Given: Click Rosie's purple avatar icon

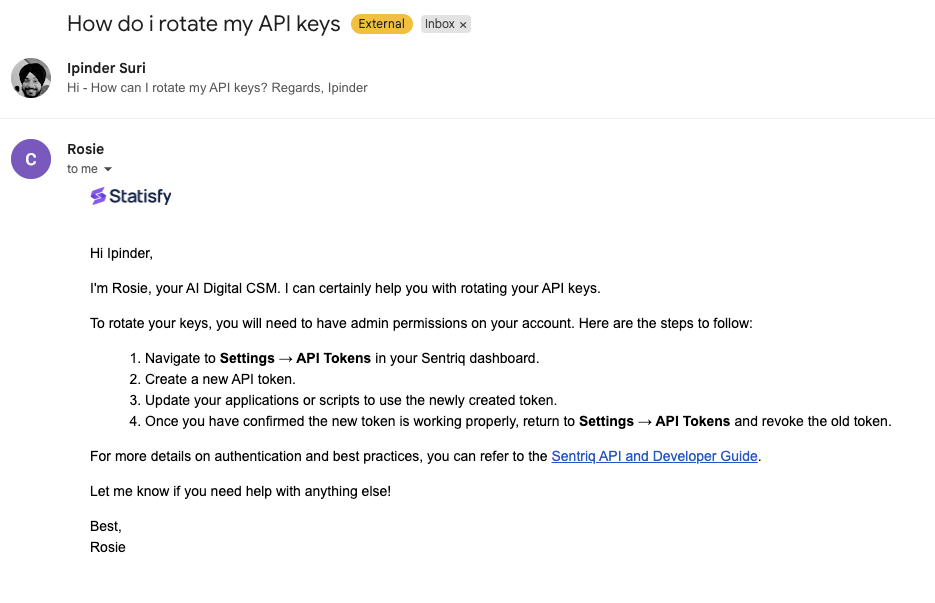Looking at the screenshot, I should tap(31, 159).
